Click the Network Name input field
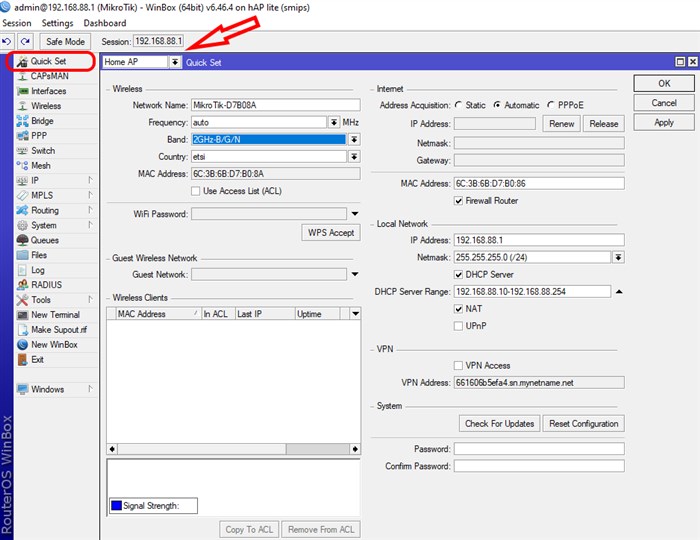This screenshot has height=540, width=700. [275, 105]
